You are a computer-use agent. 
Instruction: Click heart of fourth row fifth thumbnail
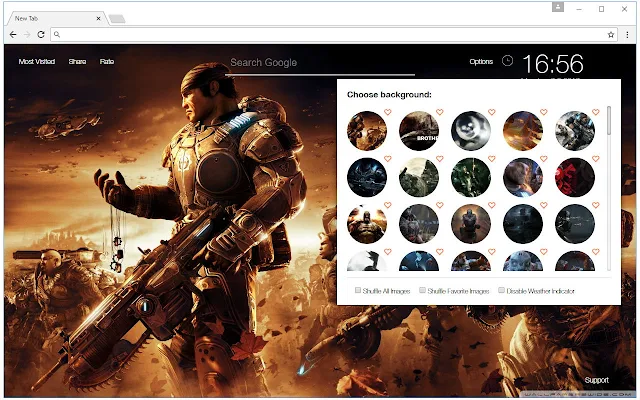596,252
